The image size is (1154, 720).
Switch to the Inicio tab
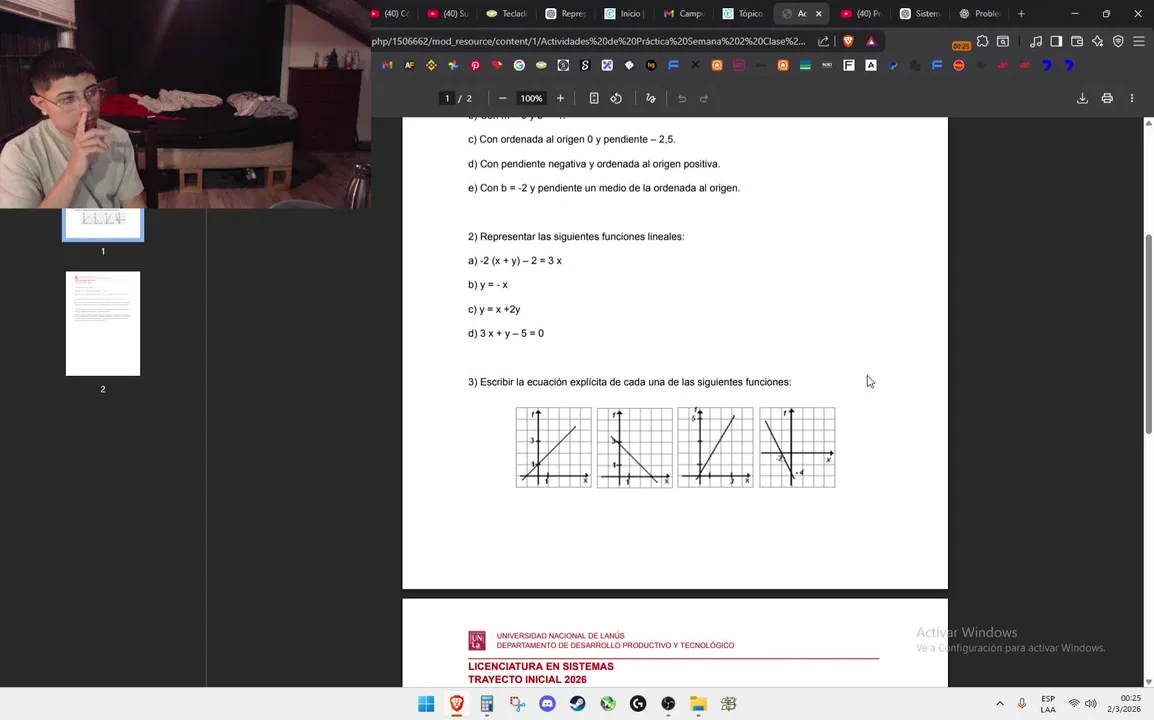point(626,13)
